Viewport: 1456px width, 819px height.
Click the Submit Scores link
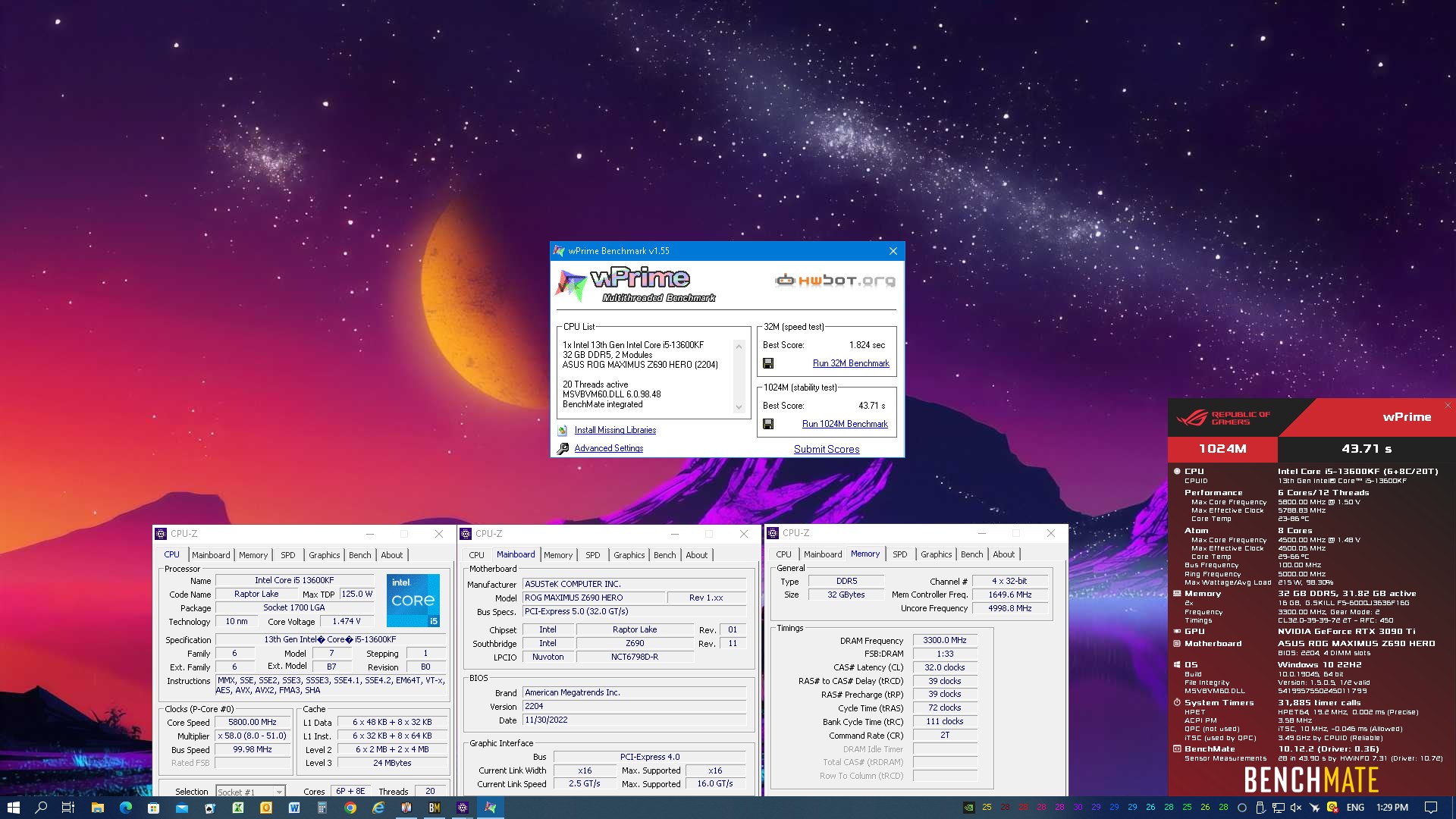(827, 449)
